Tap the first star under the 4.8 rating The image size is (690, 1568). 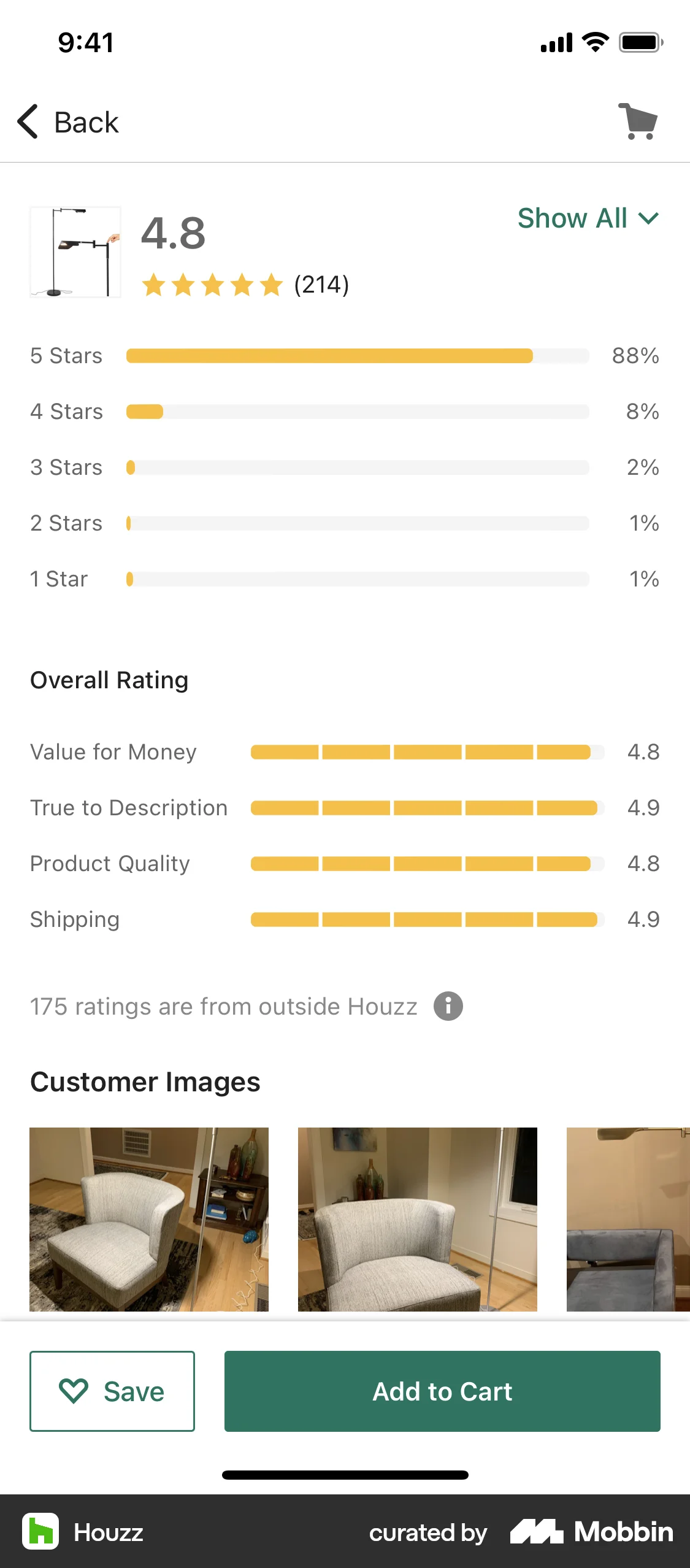[x=154, y=285]
